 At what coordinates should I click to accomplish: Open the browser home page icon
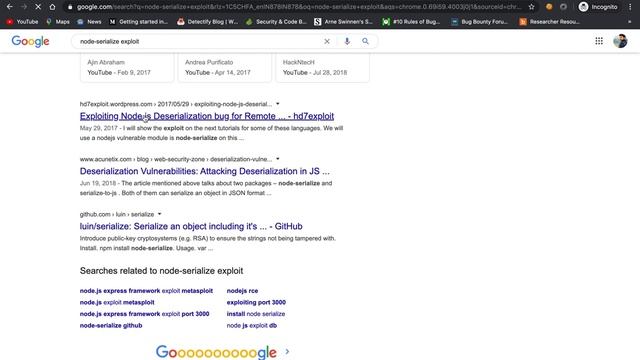coord(52,7)
